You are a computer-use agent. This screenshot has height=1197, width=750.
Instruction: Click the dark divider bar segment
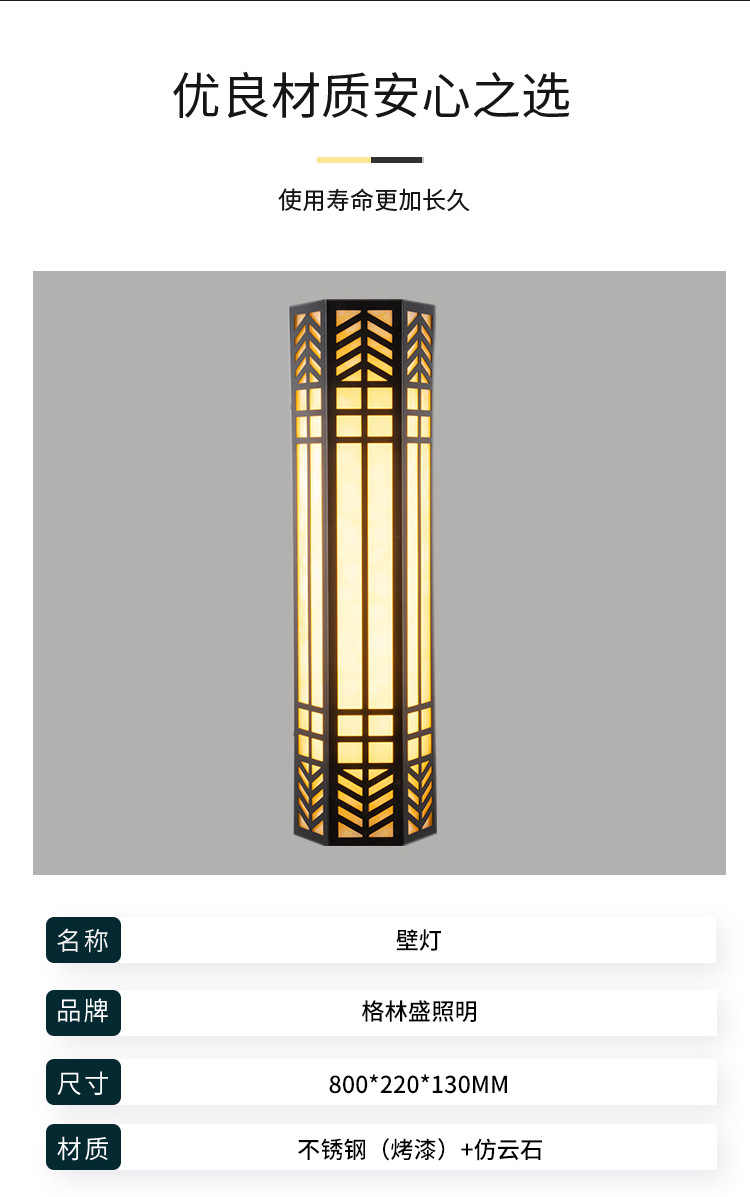(x=397, y=160)
